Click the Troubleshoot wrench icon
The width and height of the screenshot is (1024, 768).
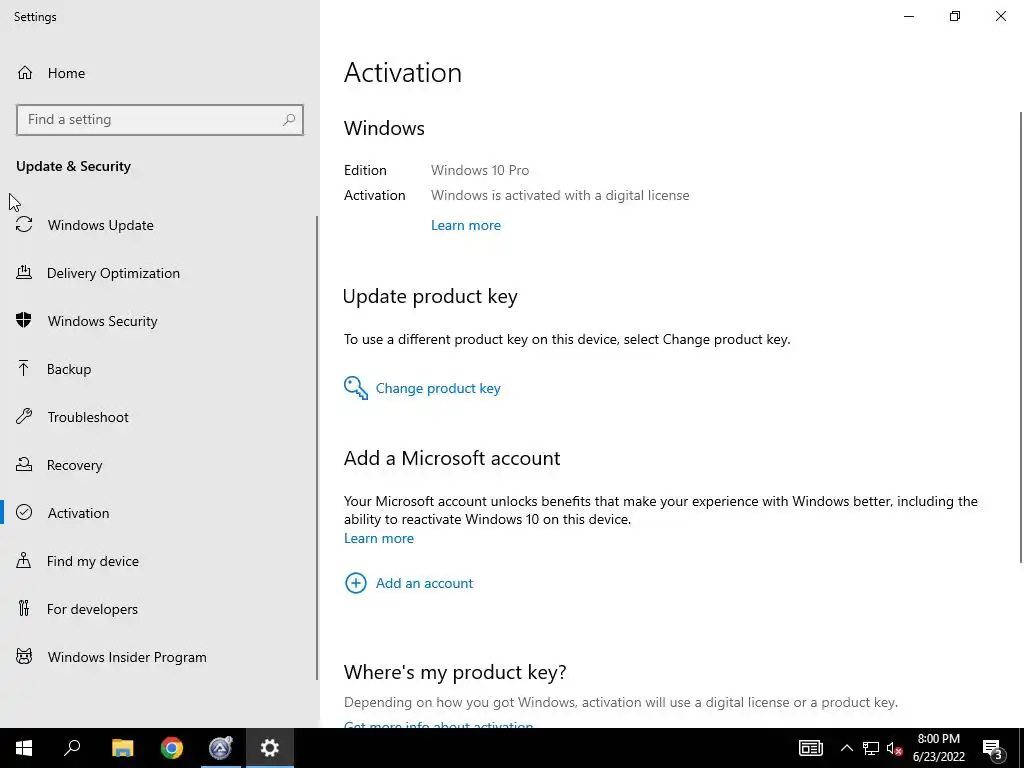[24, 417]
